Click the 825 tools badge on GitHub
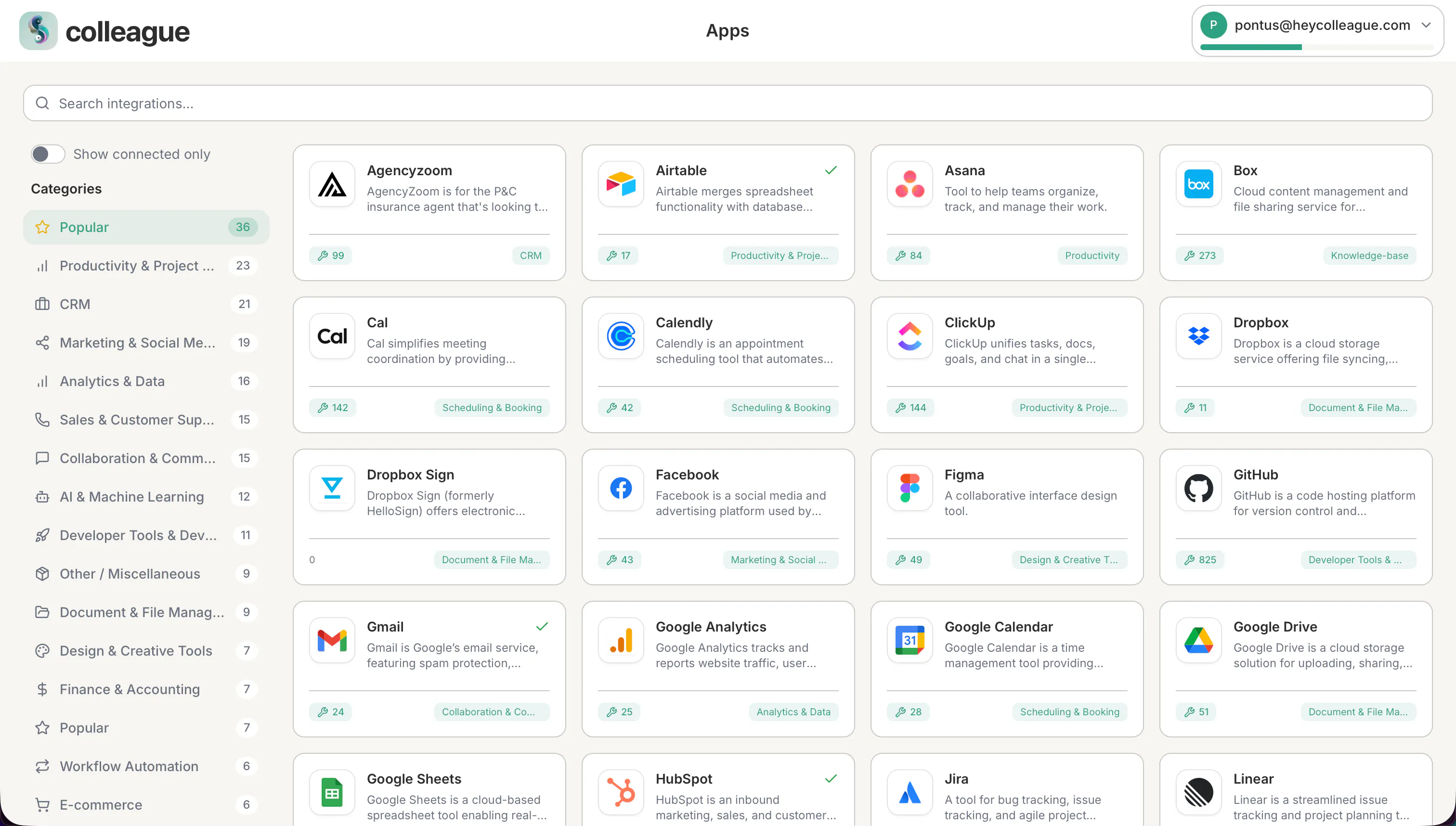 tap(1199, 559)
